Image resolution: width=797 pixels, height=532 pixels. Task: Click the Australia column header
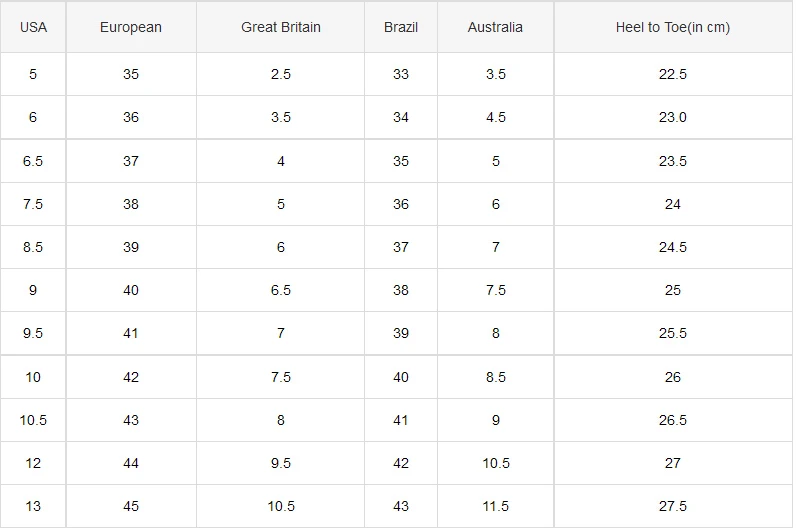point(496,27)
